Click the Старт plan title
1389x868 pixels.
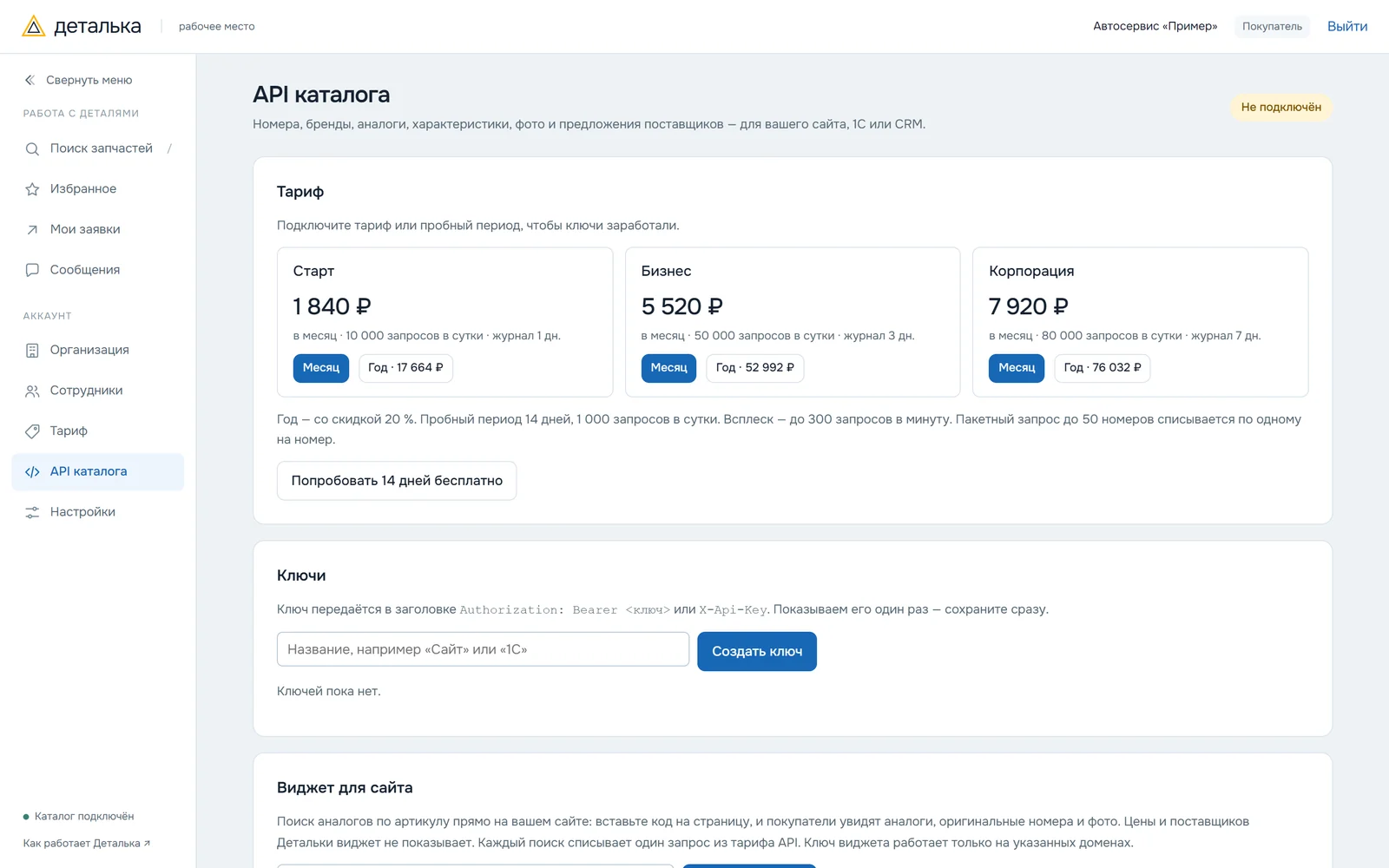tap(313, 272)
